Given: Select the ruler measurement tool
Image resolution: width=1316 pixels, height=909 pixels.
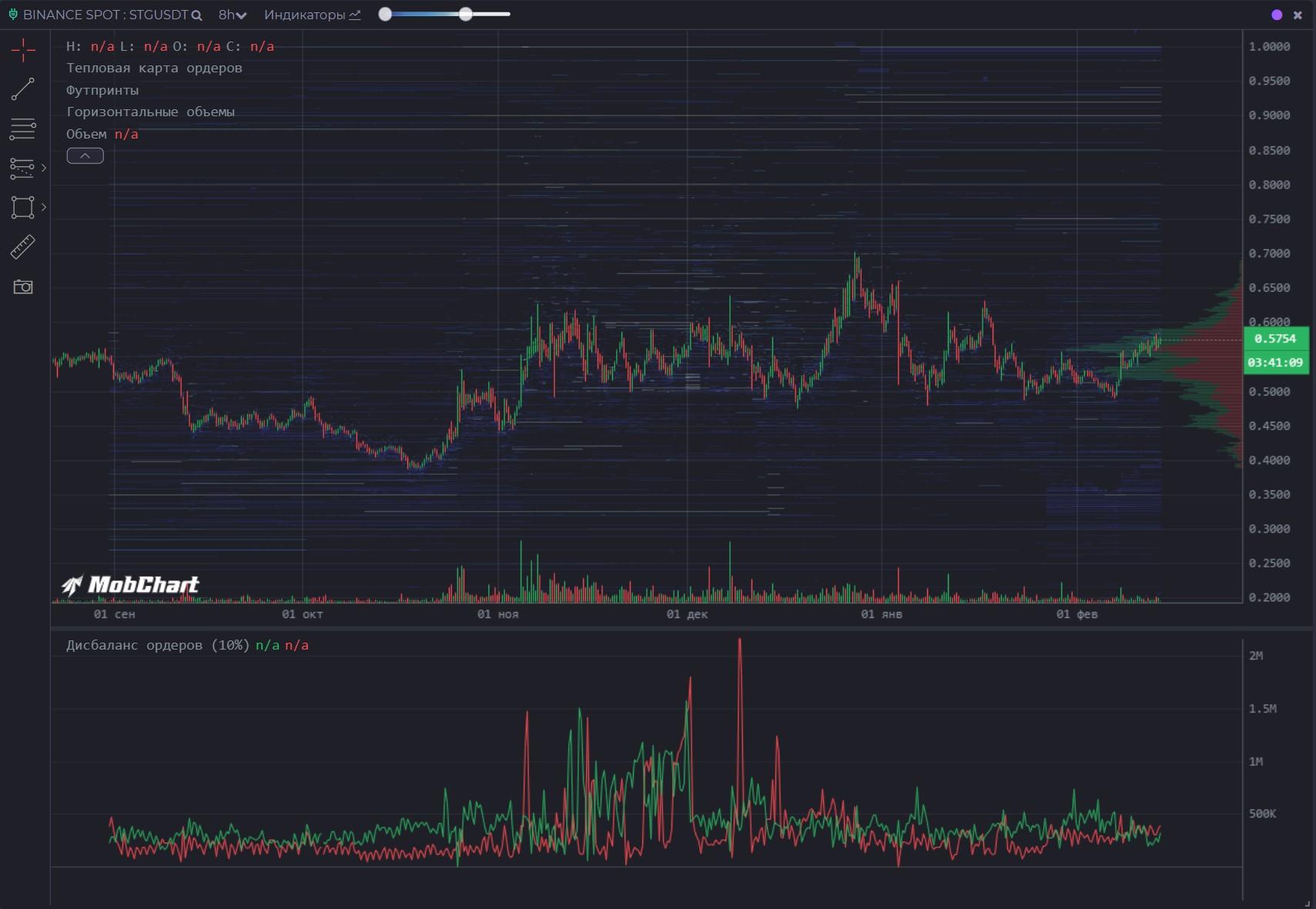Looking at the screenshot, I should (23, 246).
